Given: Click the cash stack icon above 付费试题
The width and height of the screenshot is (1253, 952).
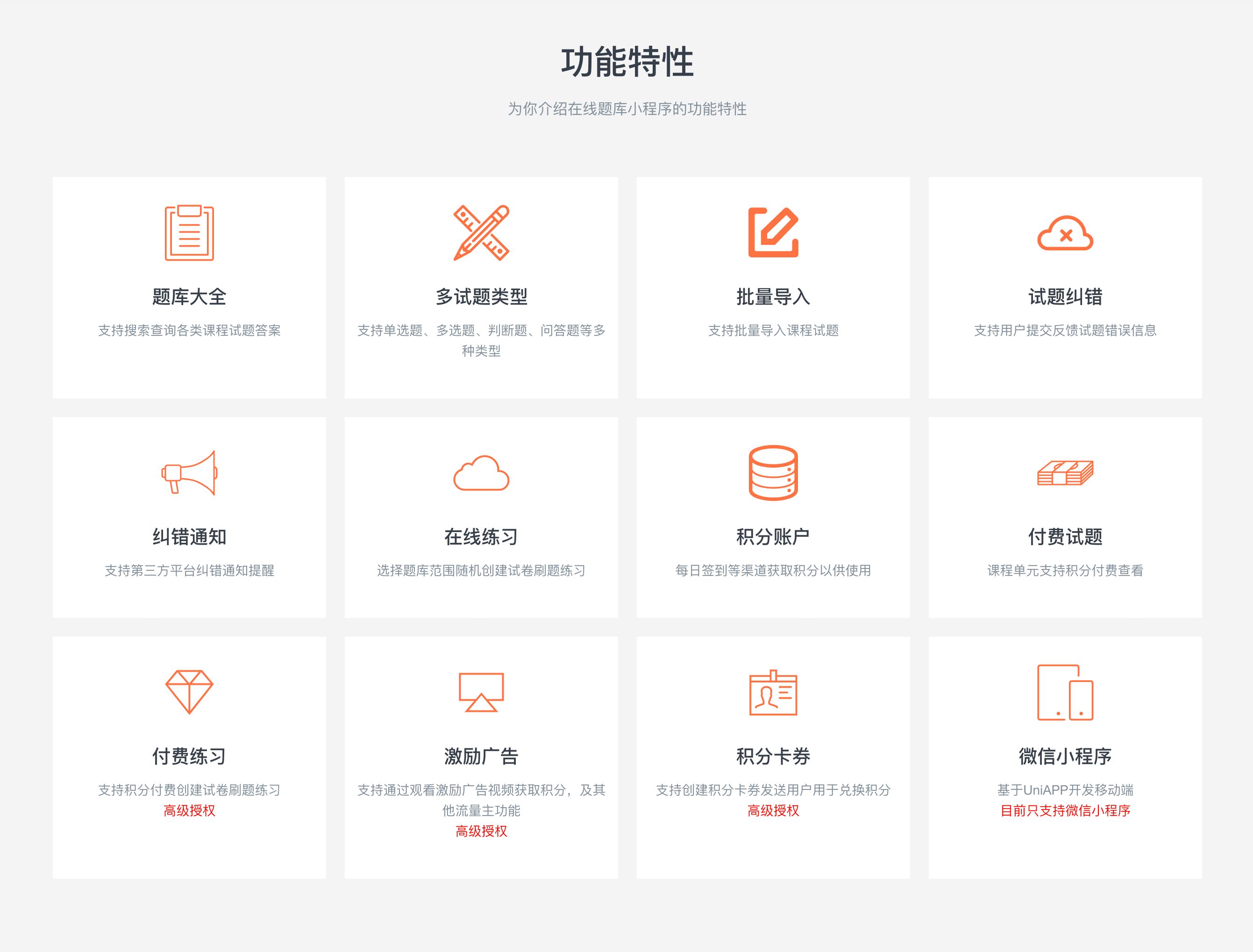Looking at the screenshot, I should pos(1065,473).
